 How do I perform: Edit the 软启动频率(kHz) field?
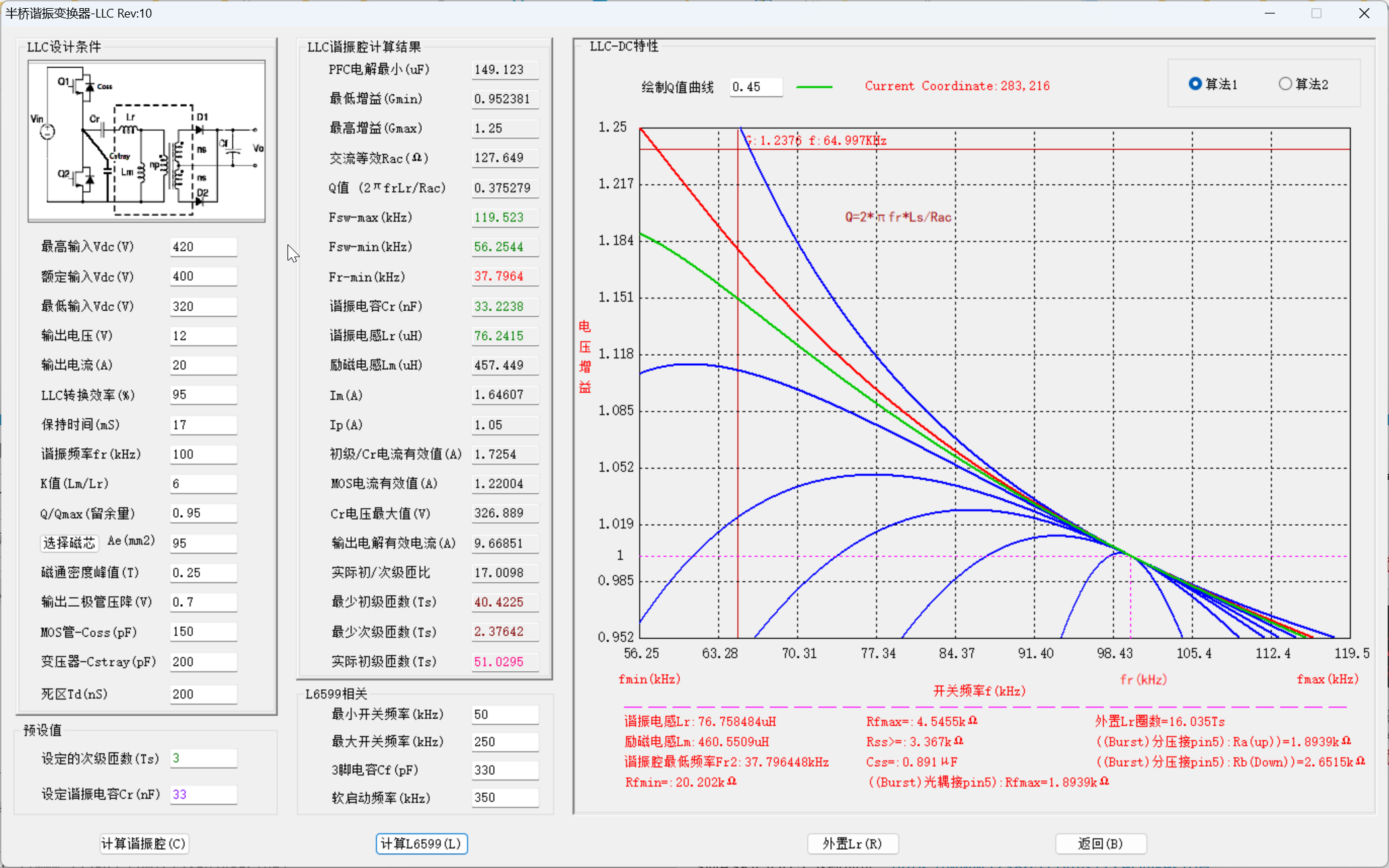(504, 798)
